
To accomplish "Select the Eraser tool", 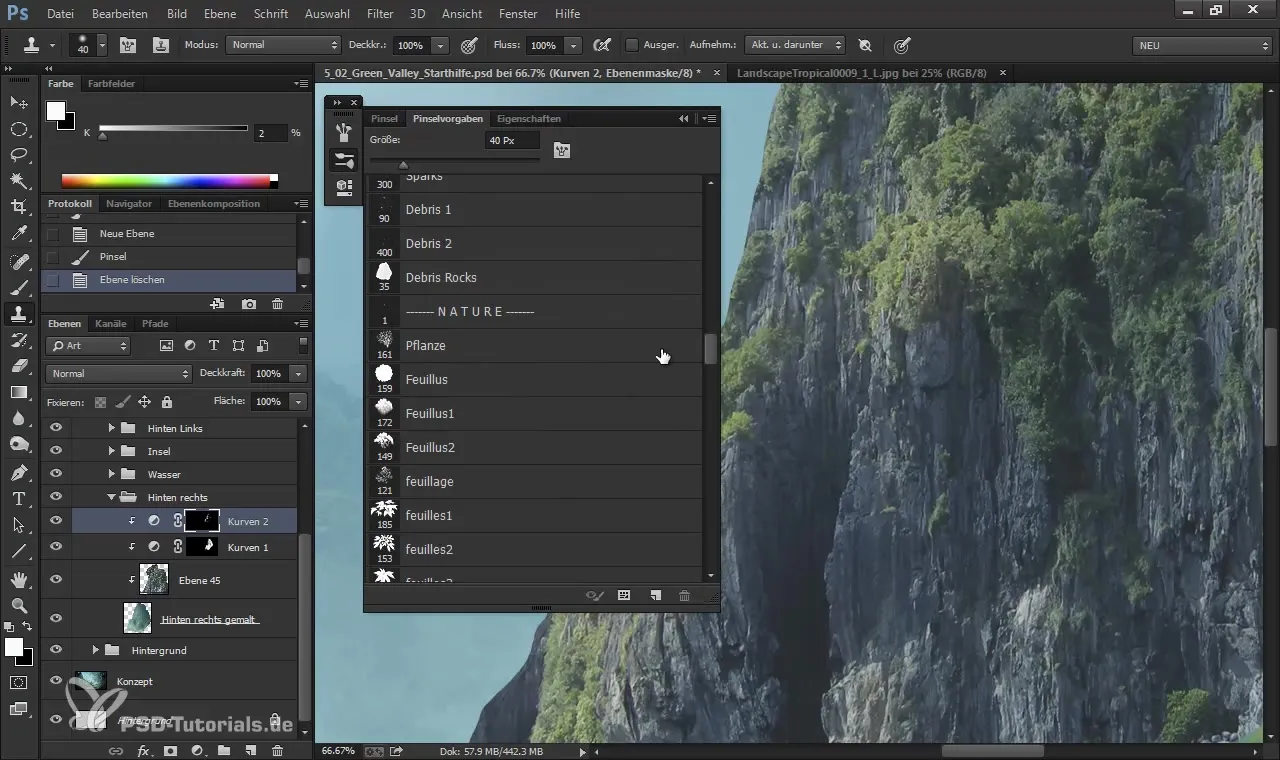I will 19,365.
